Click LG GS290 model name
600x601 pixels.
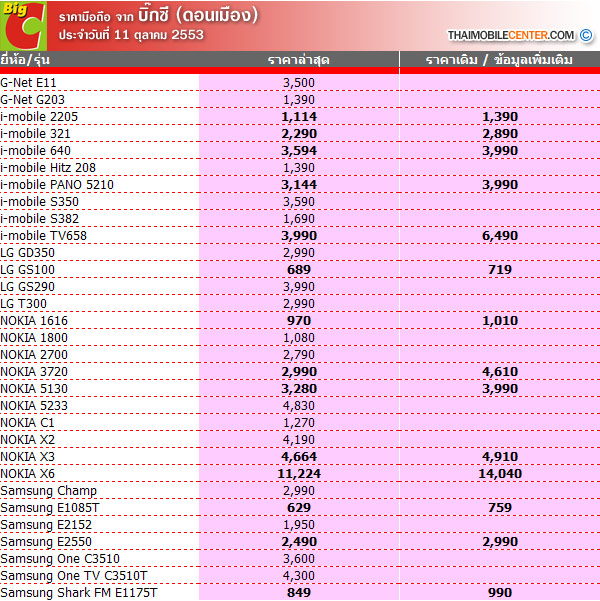[28, 287]
